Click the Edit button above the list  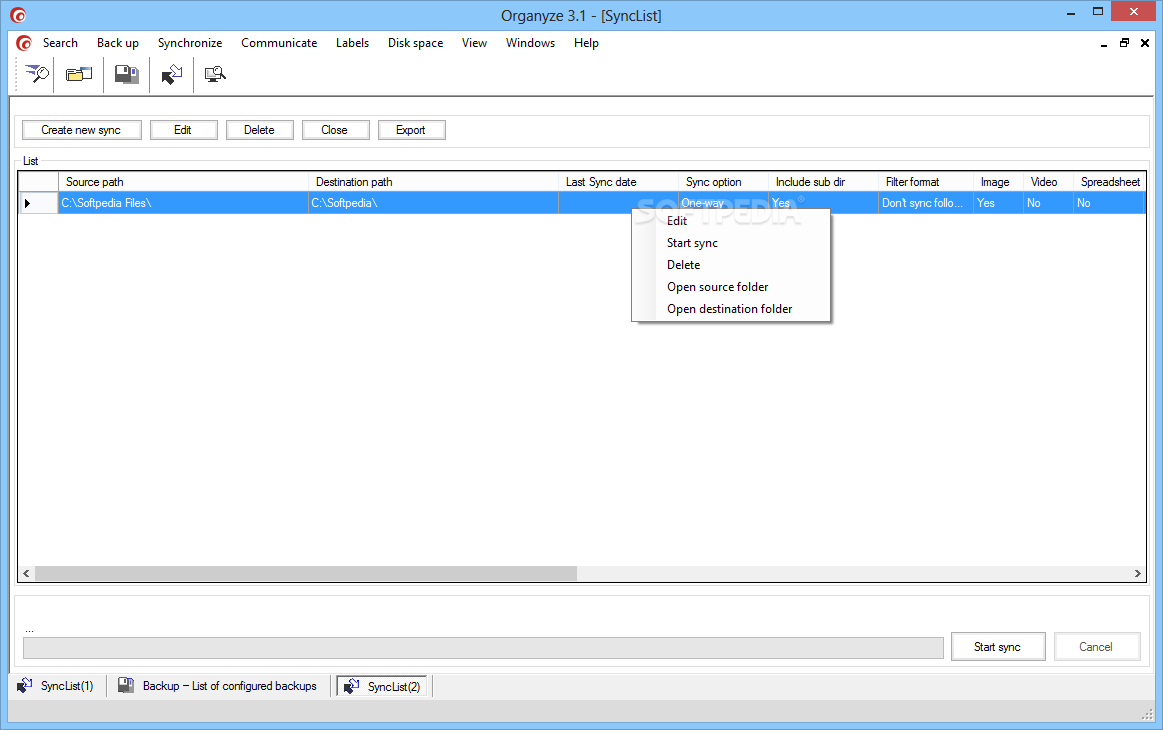[x=183, y=130]
